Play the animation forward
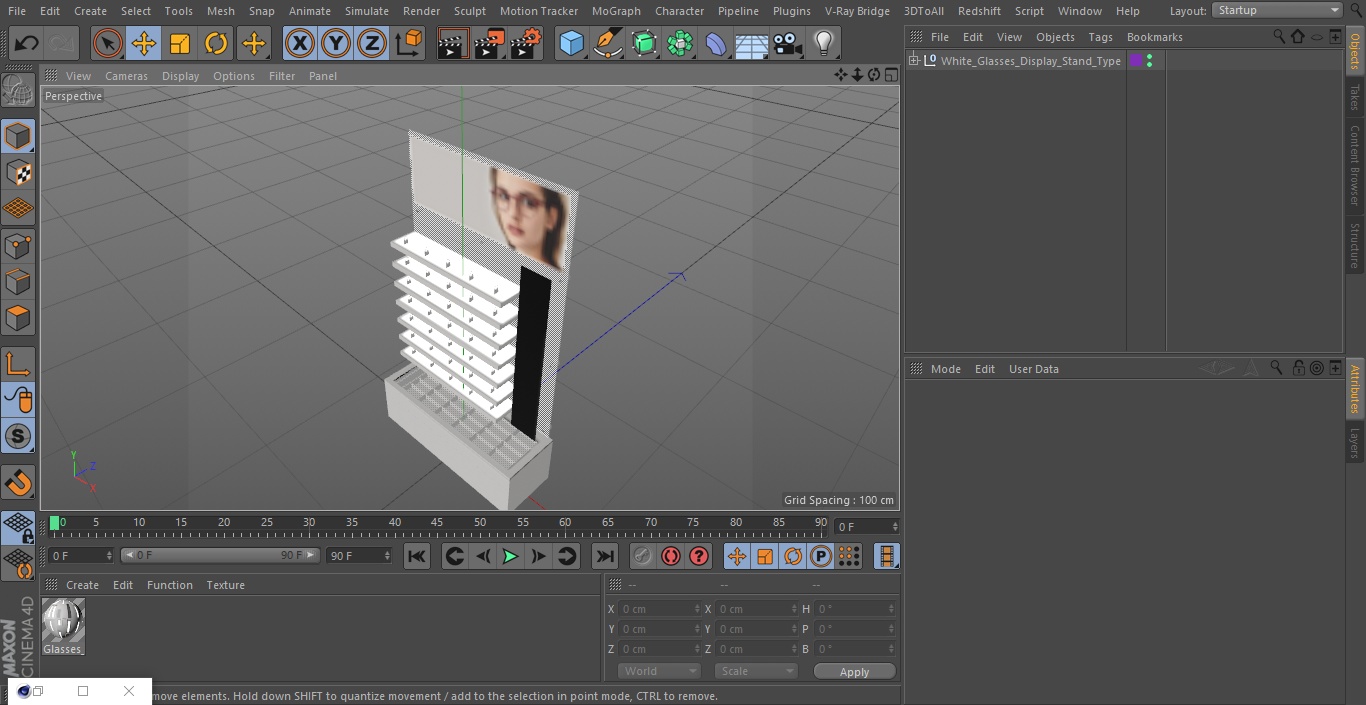Screen dimensions: 1366x705 [510, 556]
